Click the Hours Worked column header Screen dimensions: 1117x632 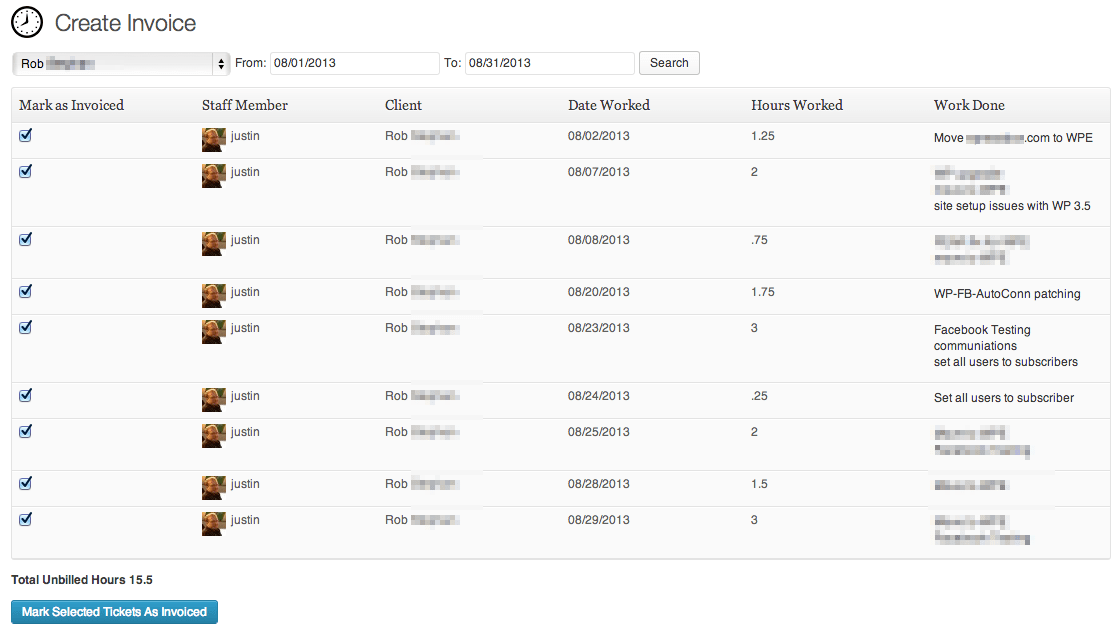(x=796, y=105)
